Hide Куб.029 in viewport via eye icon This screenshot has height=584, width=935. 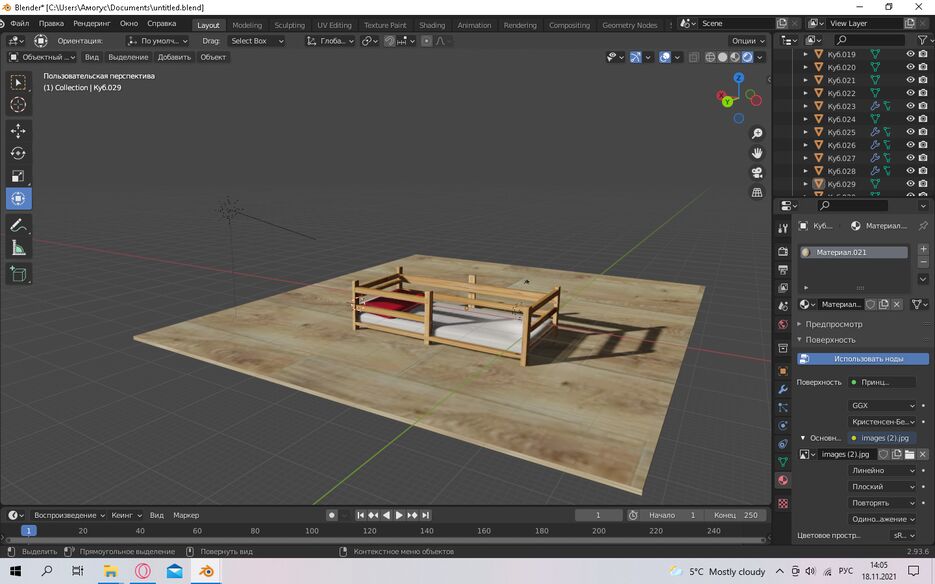tap(910, 184)
